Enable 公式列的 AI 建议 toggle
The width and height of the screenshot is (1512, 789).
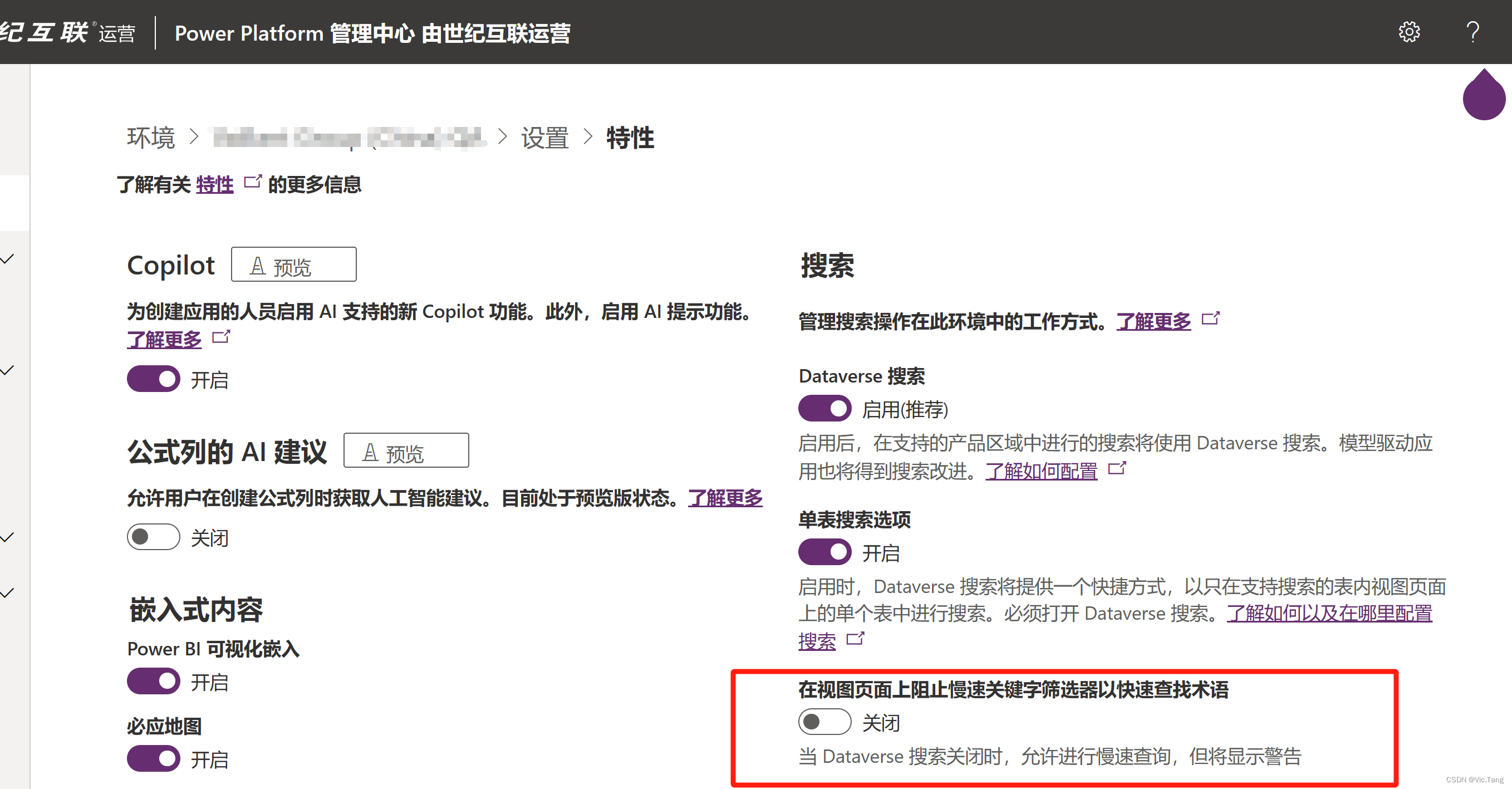point(154,537)
